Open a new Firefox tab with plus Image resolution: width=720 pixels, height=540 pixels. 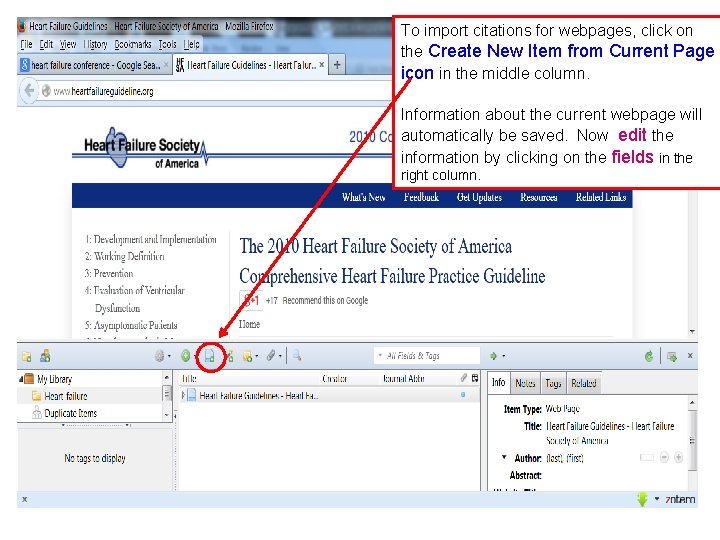pyautogui.click(x=337, y=65)
